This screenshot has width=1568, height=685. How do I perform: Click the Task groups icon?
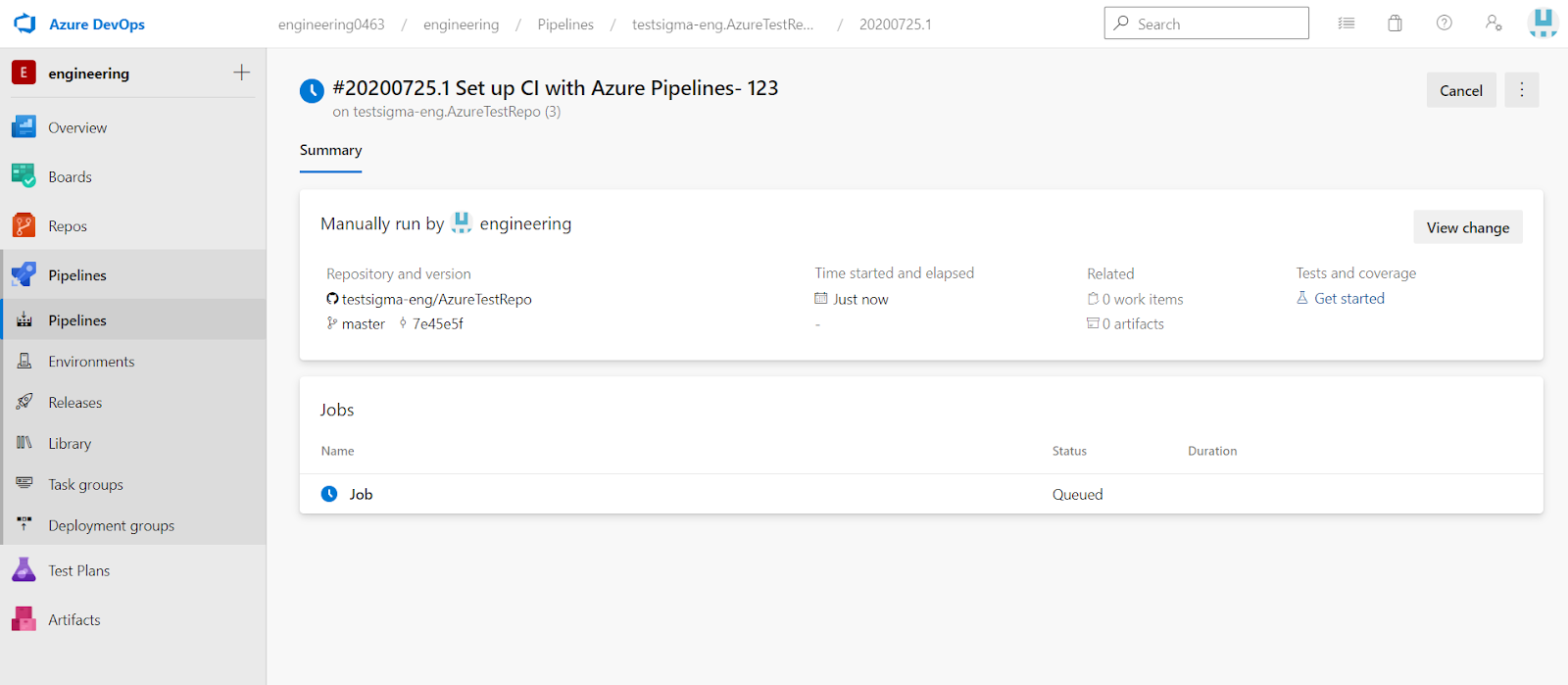click(x=24, y=484)
